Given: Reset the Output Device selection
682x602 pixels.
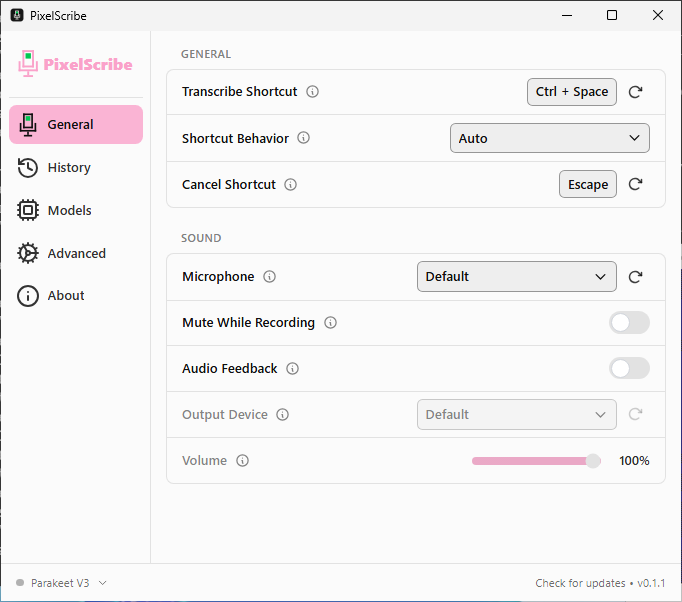Looking at the screenshot, I should [635, 414].
